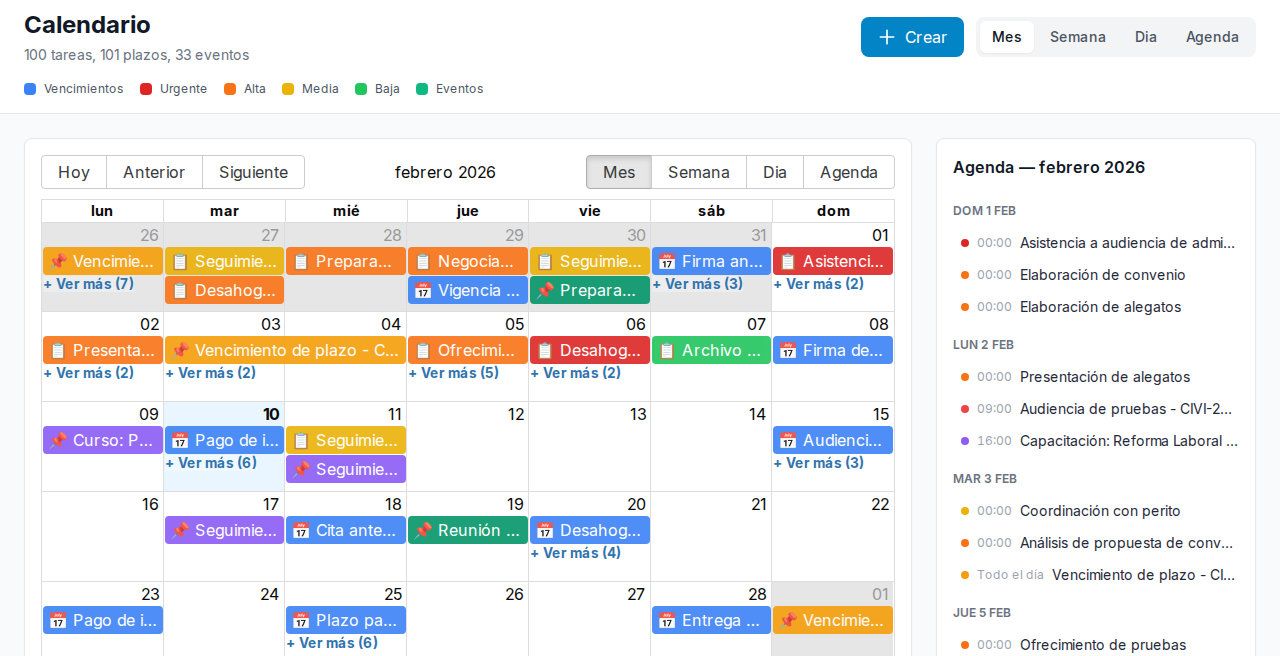Expand Ver más (4) on Friday 20
This screenshot has height=656, width=1280.
click(576, 553)
